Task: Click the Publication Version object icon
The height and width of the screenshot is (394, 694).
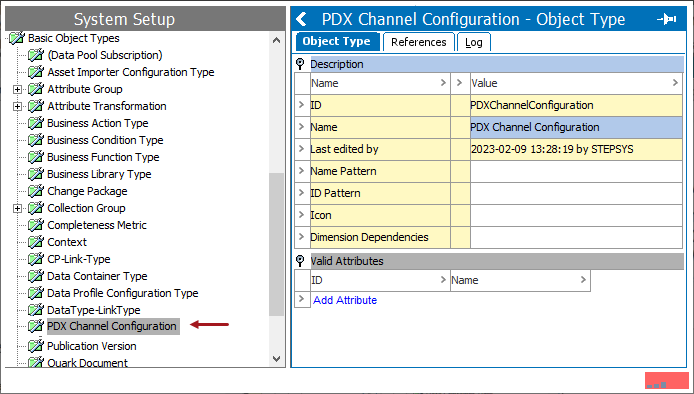Action: click(x=36, y=346)
